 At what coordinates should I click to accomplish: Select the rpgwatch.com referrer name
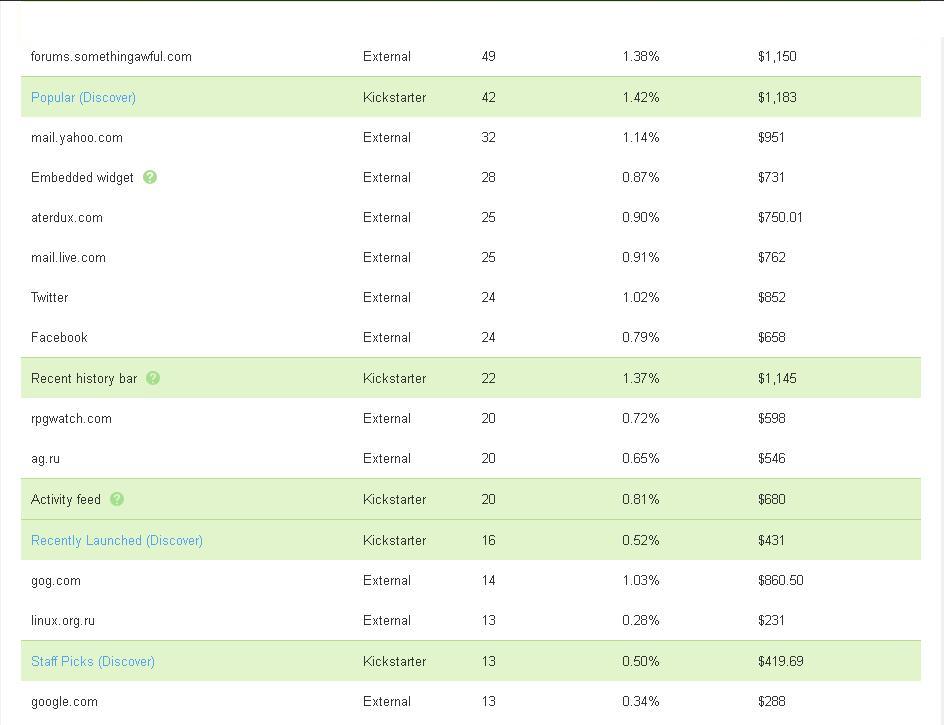(71, 418)
